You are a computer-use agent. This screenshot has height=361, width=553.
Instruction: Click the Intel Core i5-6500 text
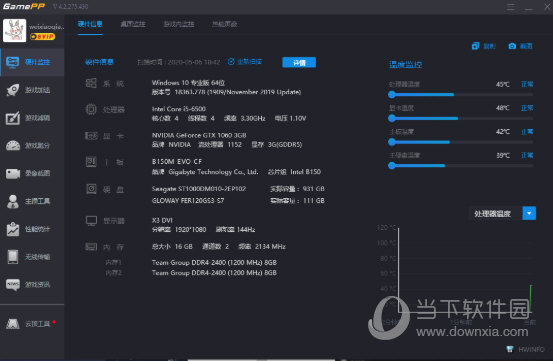[179, 109]
